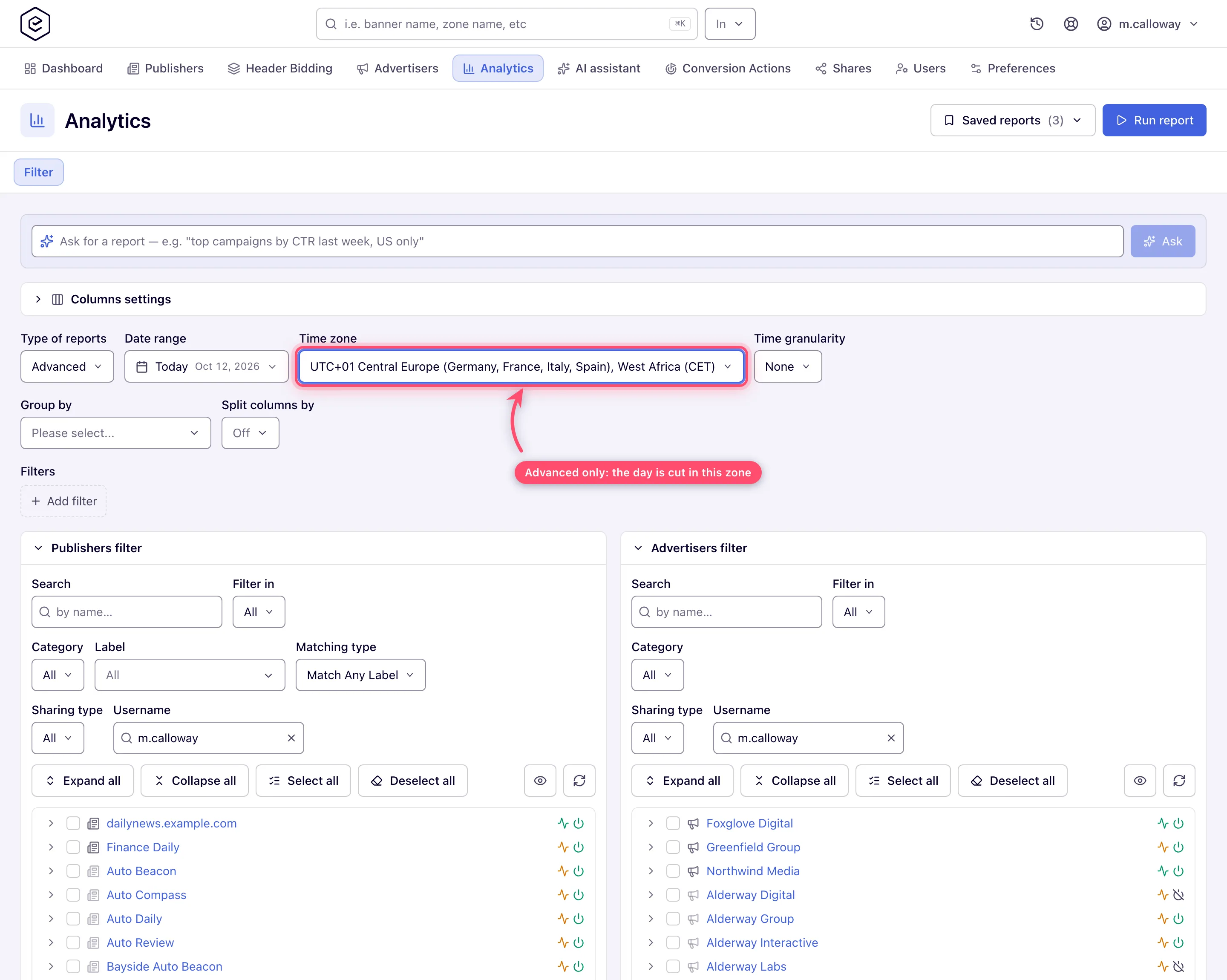Open the Time granularity None dropdown
The width and height of the screenshot is (1227, 980).
click(x=788, y=366)
